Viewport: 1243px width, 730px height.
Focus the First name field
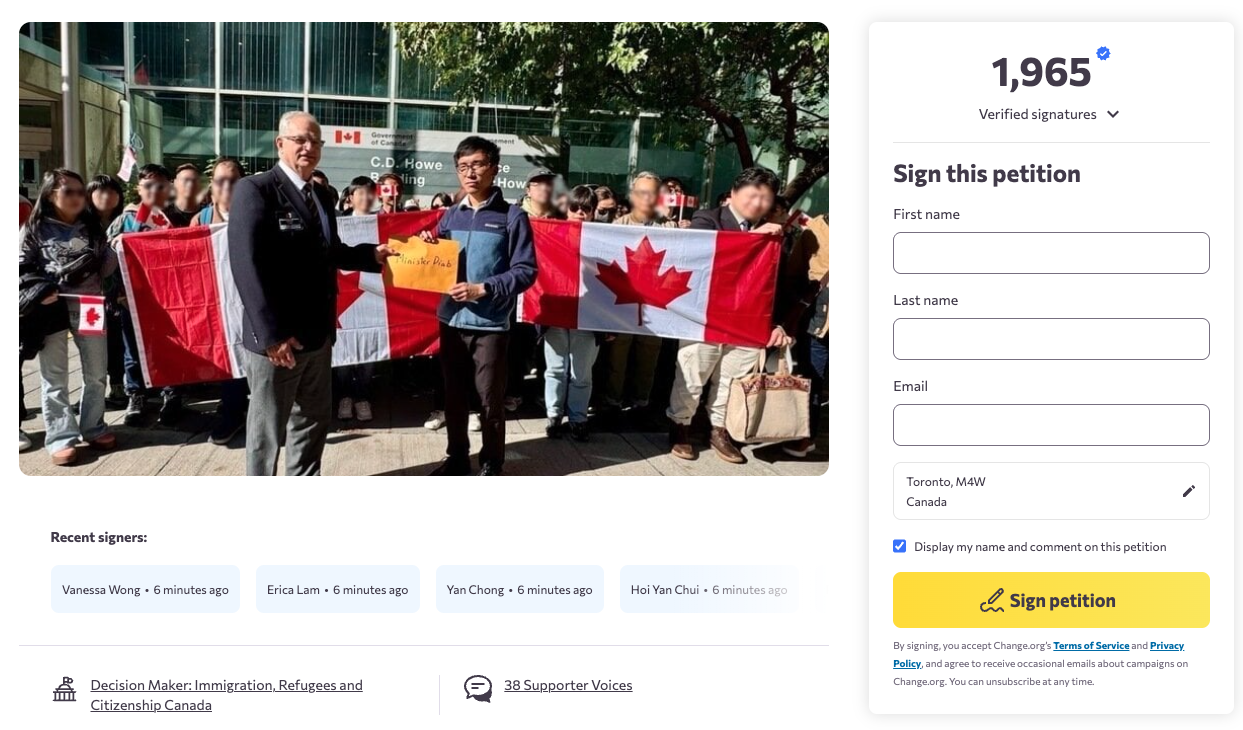coord(1051,253)
